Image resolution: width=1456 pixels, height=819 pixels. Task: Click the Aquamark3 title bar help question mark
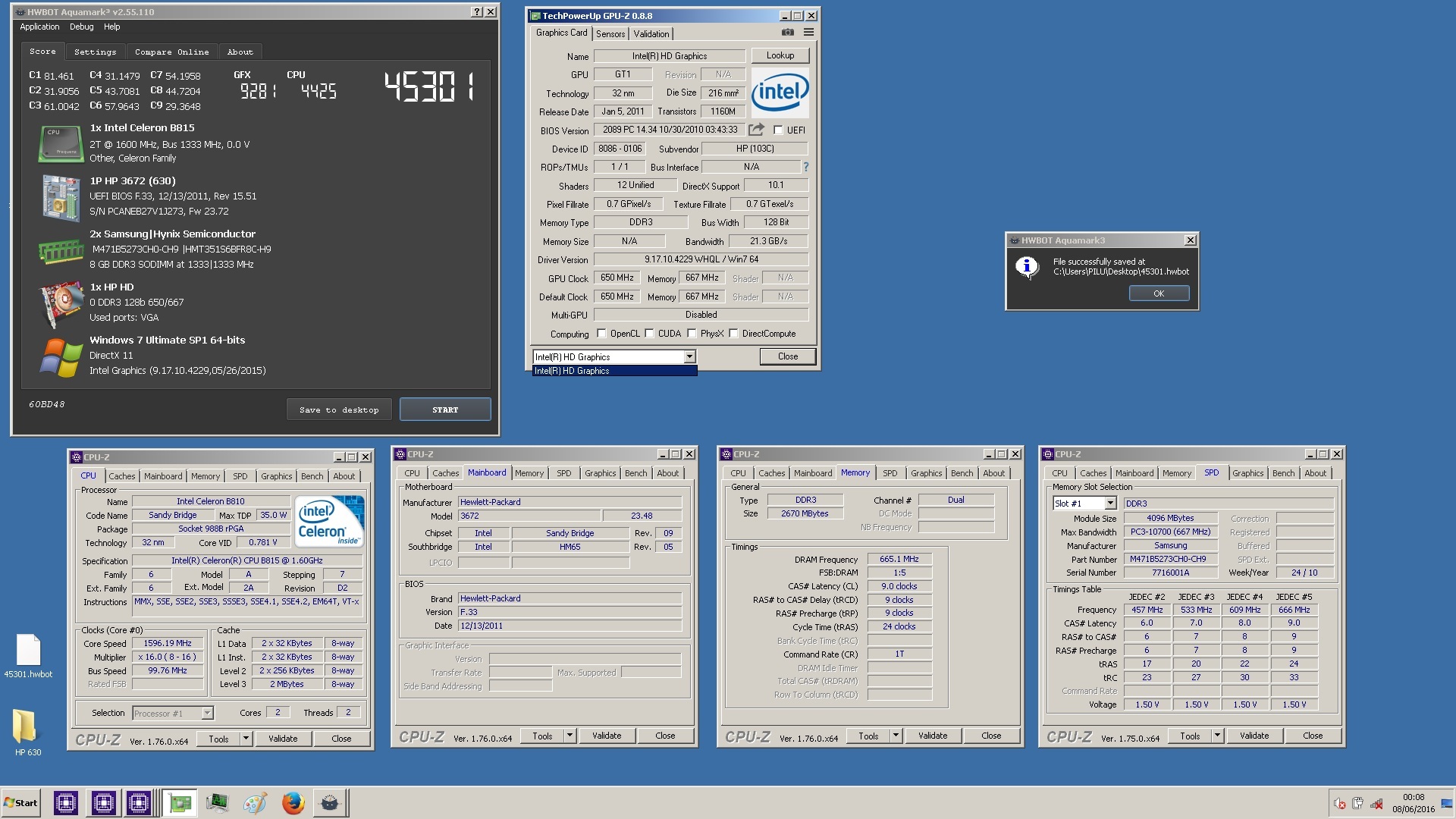(476, 11)
